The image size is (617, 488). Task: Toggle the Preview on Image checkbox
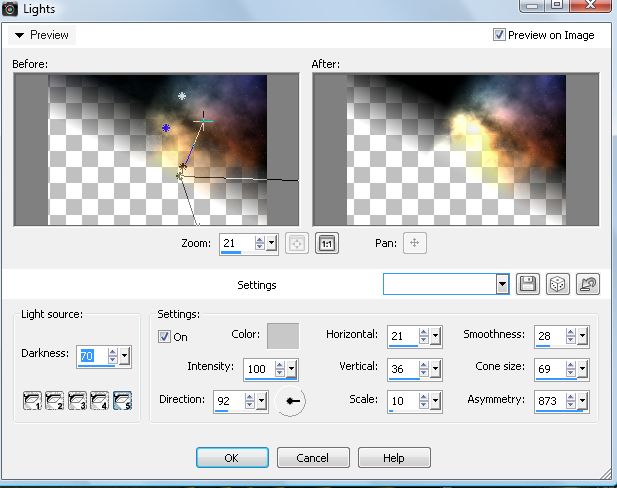(x=500, y=35)
